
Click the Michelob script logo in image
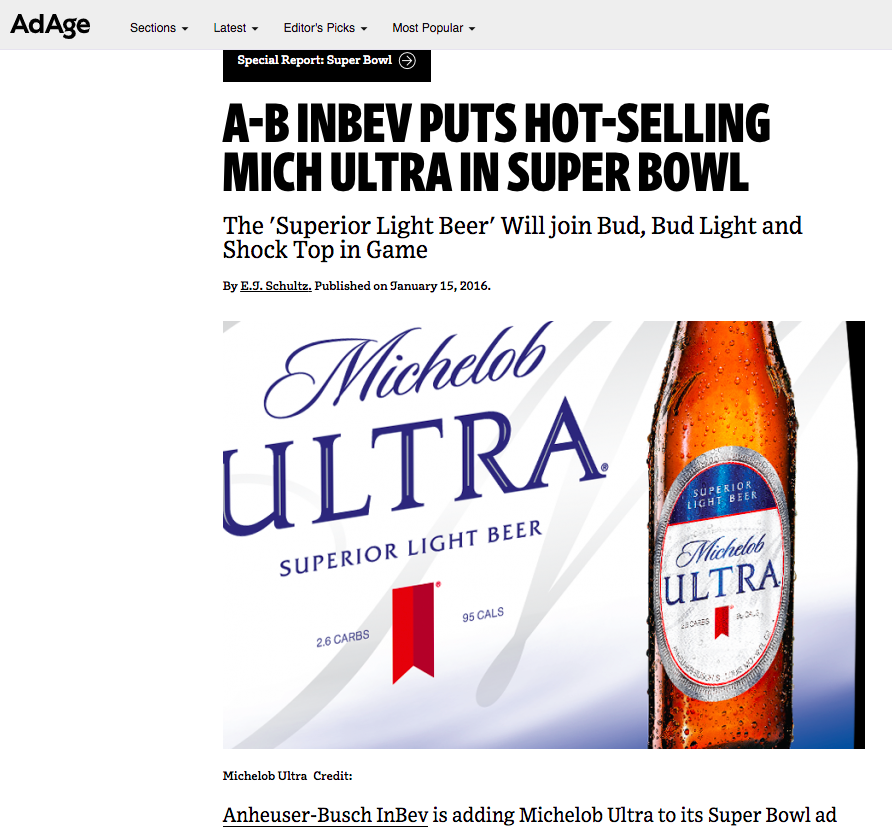407,370
